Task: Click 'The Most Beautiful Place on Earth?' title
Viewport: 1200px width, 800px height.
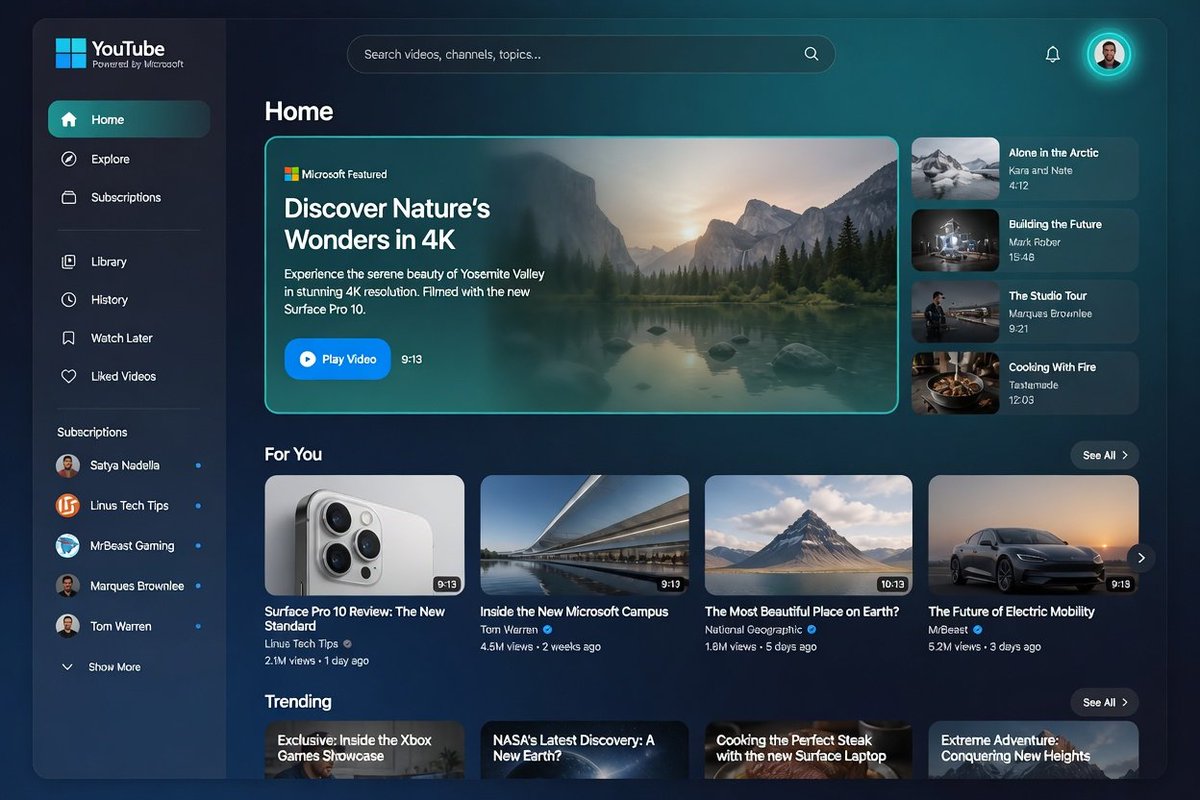Action: (802, 611)
